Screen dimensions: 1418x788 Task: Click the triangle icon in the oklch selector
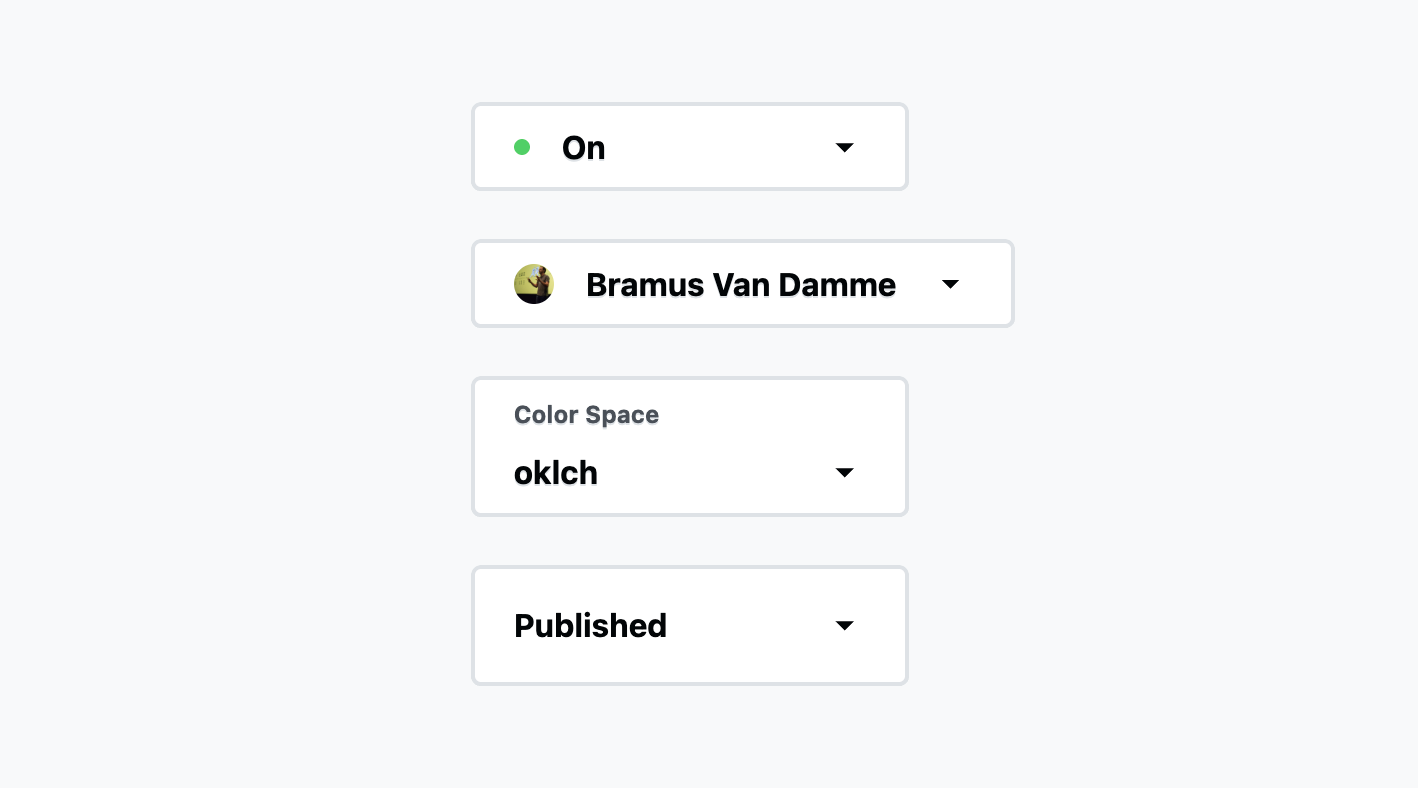[x=845, y=472]
